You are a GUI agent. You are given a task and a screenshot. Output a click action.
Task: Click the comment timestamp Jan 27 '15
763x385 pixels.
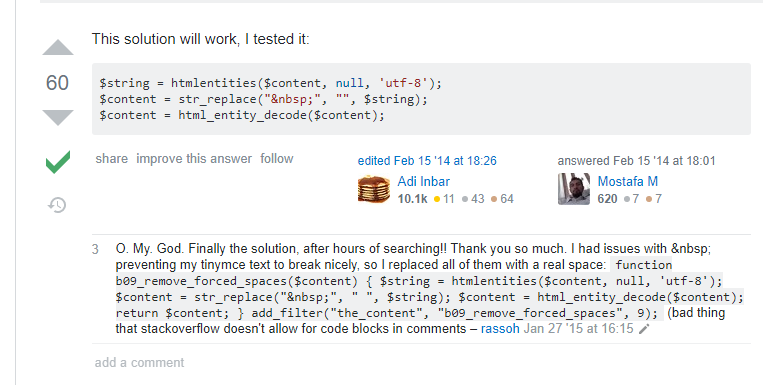tap(579, 329)
